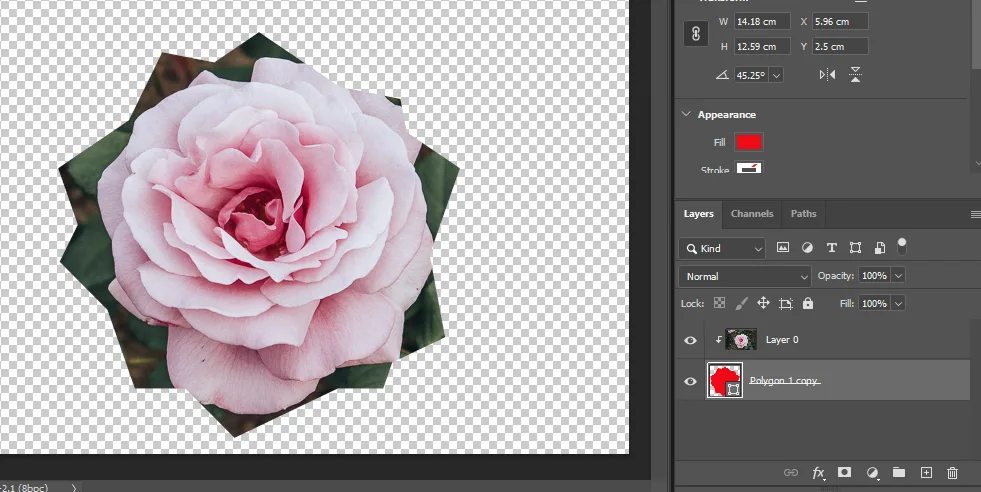981x492 pixels.
Task: Select Layer 0 rose thumbnail
Action: 741,340
